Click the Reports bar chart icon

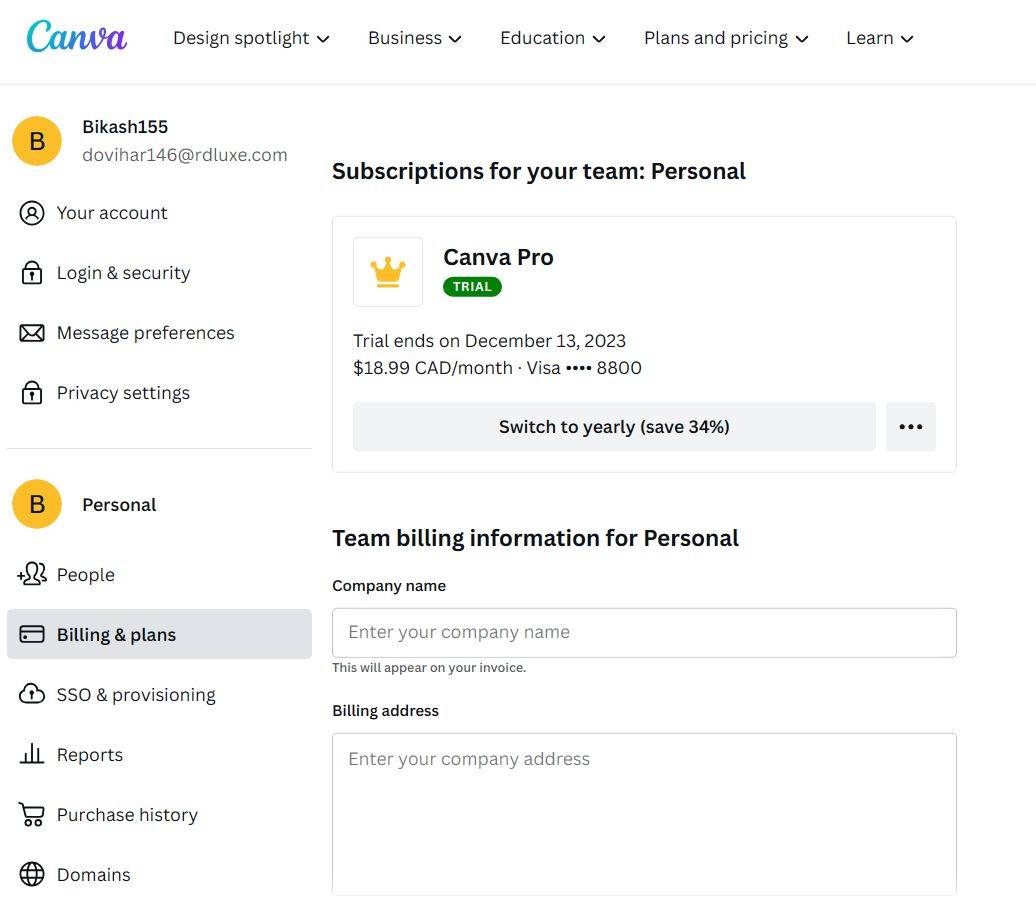tap(32, 755)
